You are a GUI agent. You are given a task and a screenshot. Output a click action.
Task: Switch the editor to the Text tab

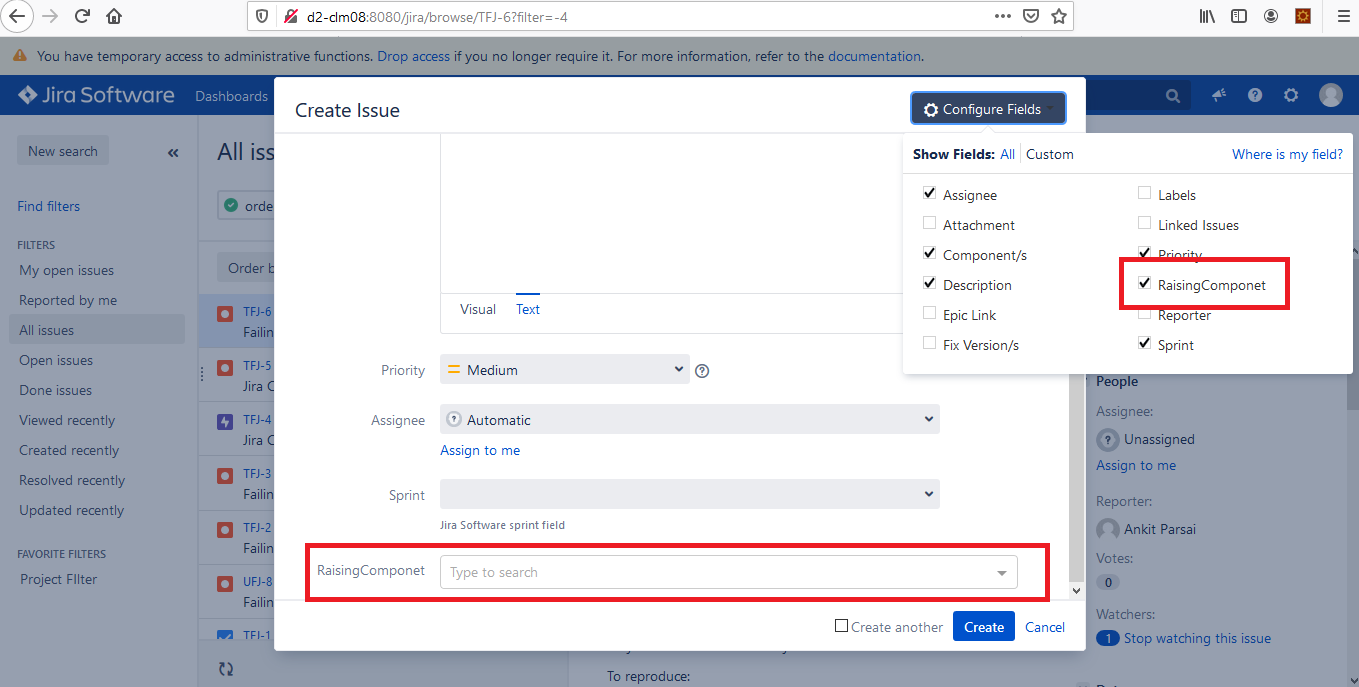(x=528, y=310)
